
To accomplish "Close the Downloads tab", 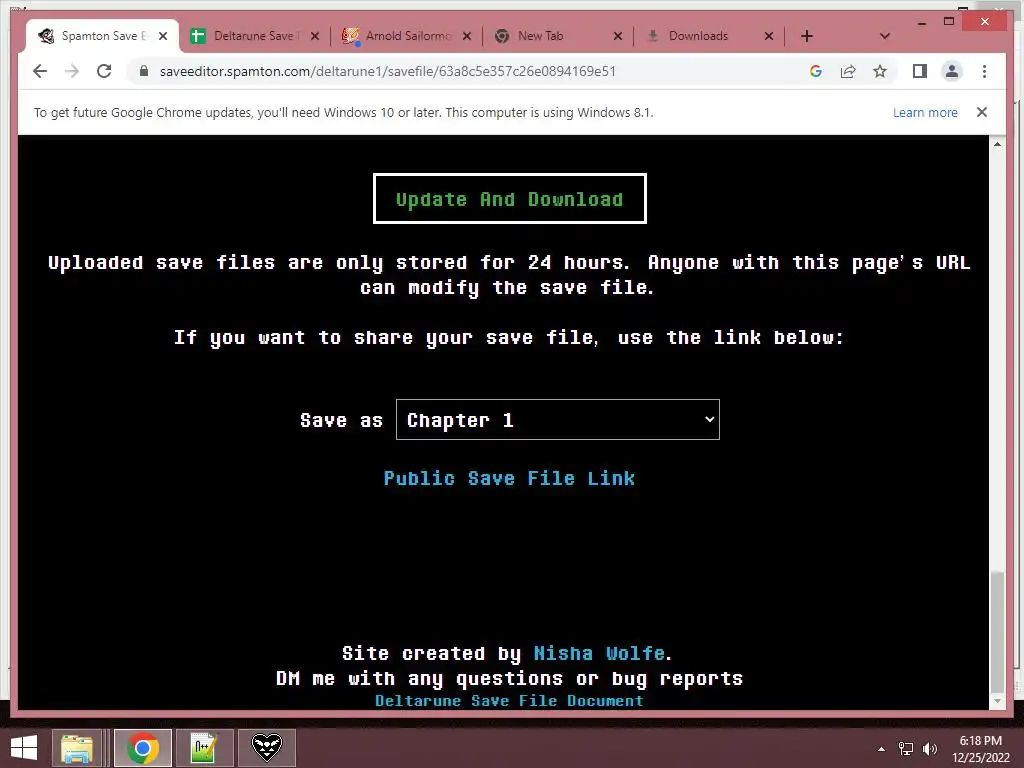I will 769,36.
